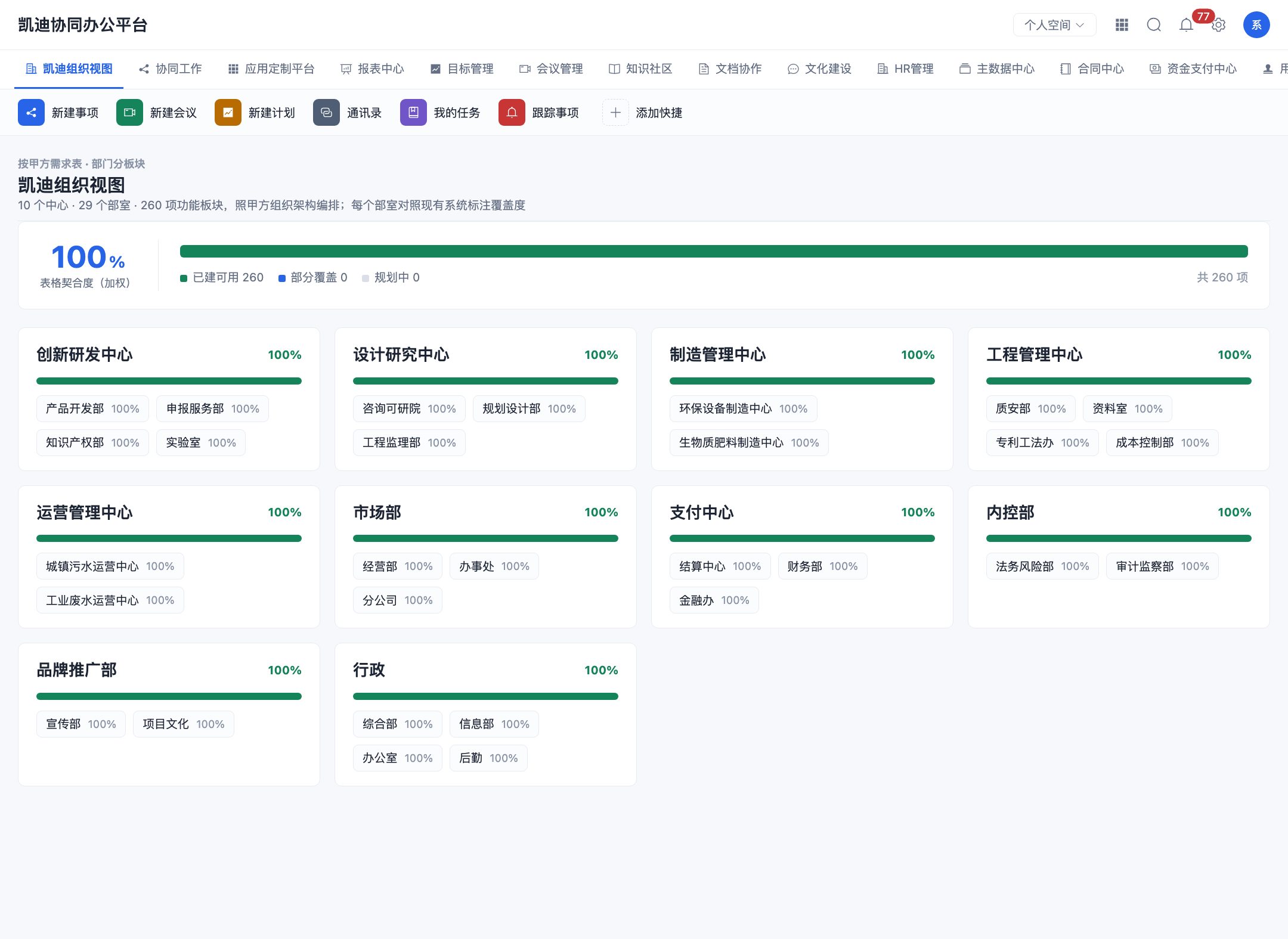Click the blue 新建事项 share icon
This screenshot has height=939, width=1288.
click(x=31, y=113)
